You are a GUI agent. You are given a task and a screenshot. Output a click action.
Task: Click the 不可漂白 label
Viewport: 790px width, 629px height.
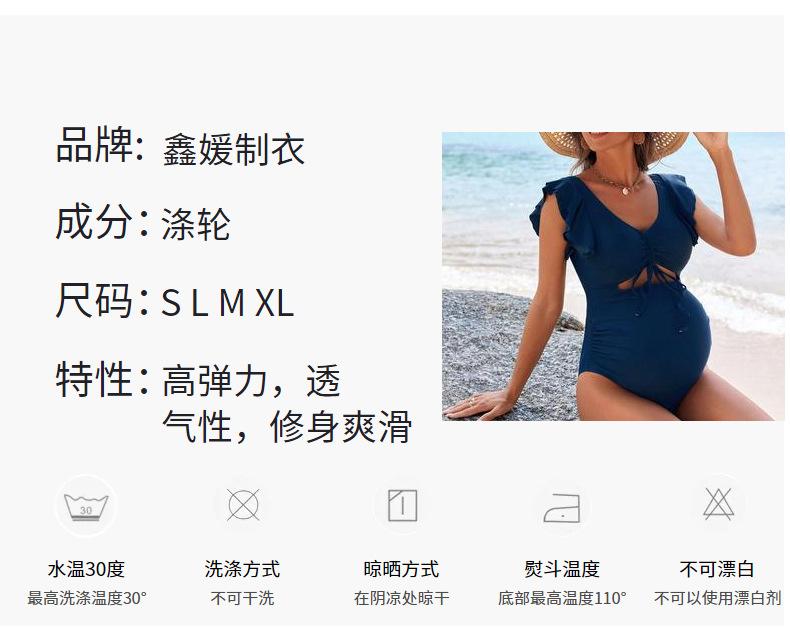pyautogui.click(x=717, y=569)
